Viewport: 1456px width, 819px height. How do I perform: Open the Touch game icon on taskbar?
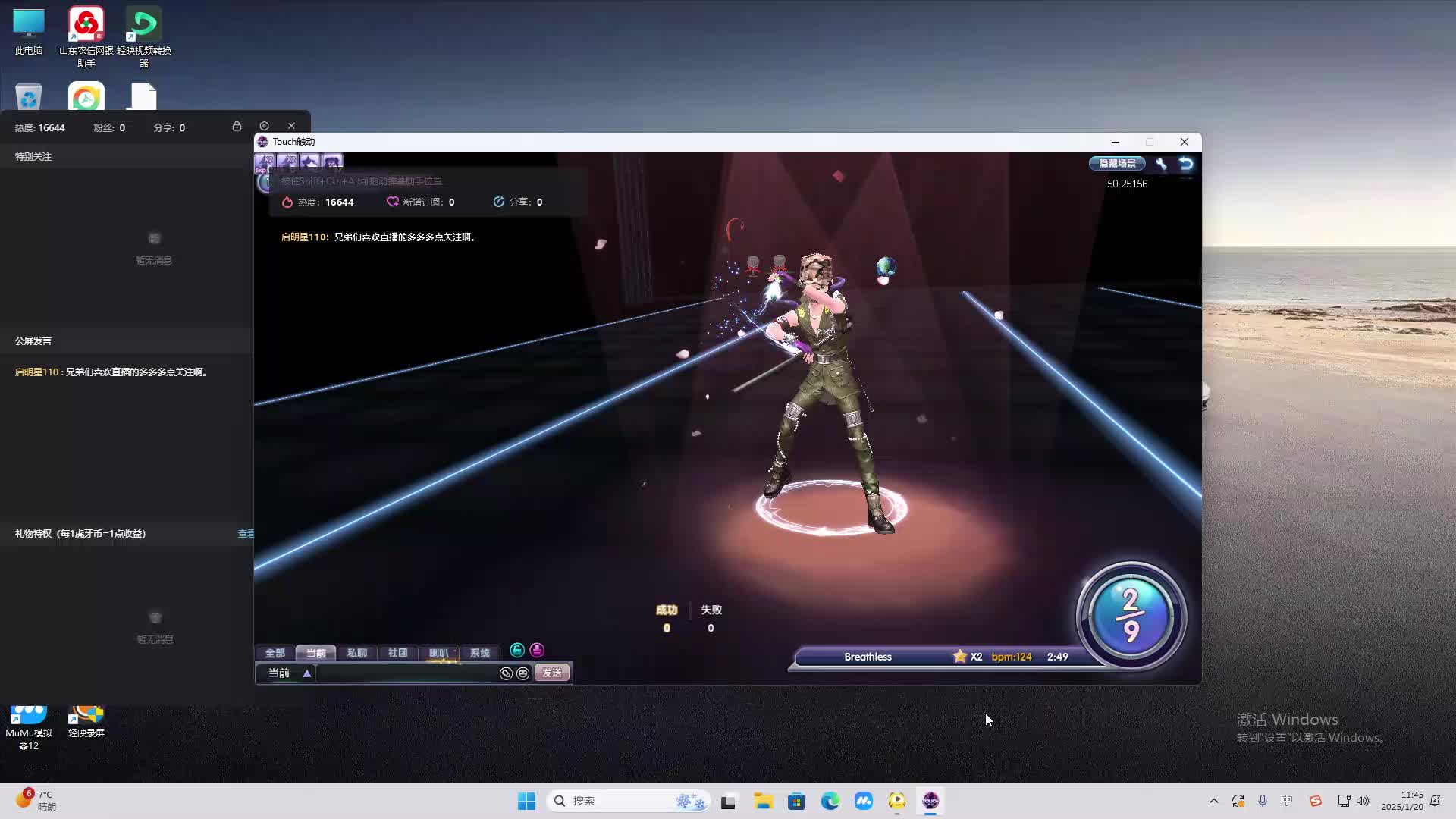(930, 801)
